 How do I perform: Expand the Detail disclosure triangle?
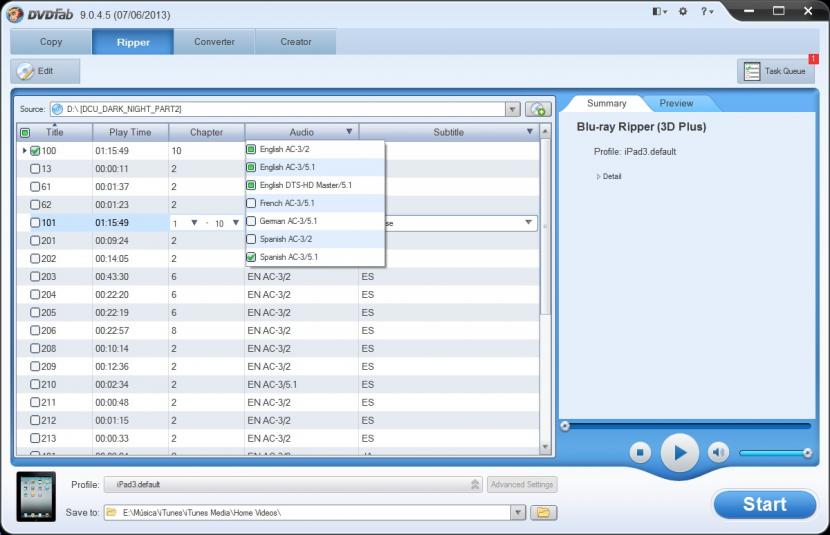pyautogui.click(x=599, y=177)
